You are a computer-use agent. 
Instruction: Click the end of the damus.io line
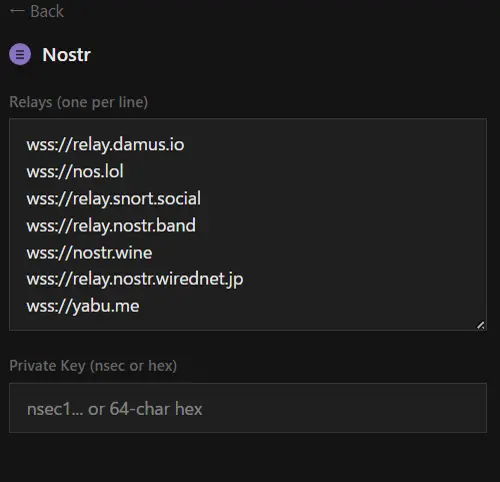185,145
